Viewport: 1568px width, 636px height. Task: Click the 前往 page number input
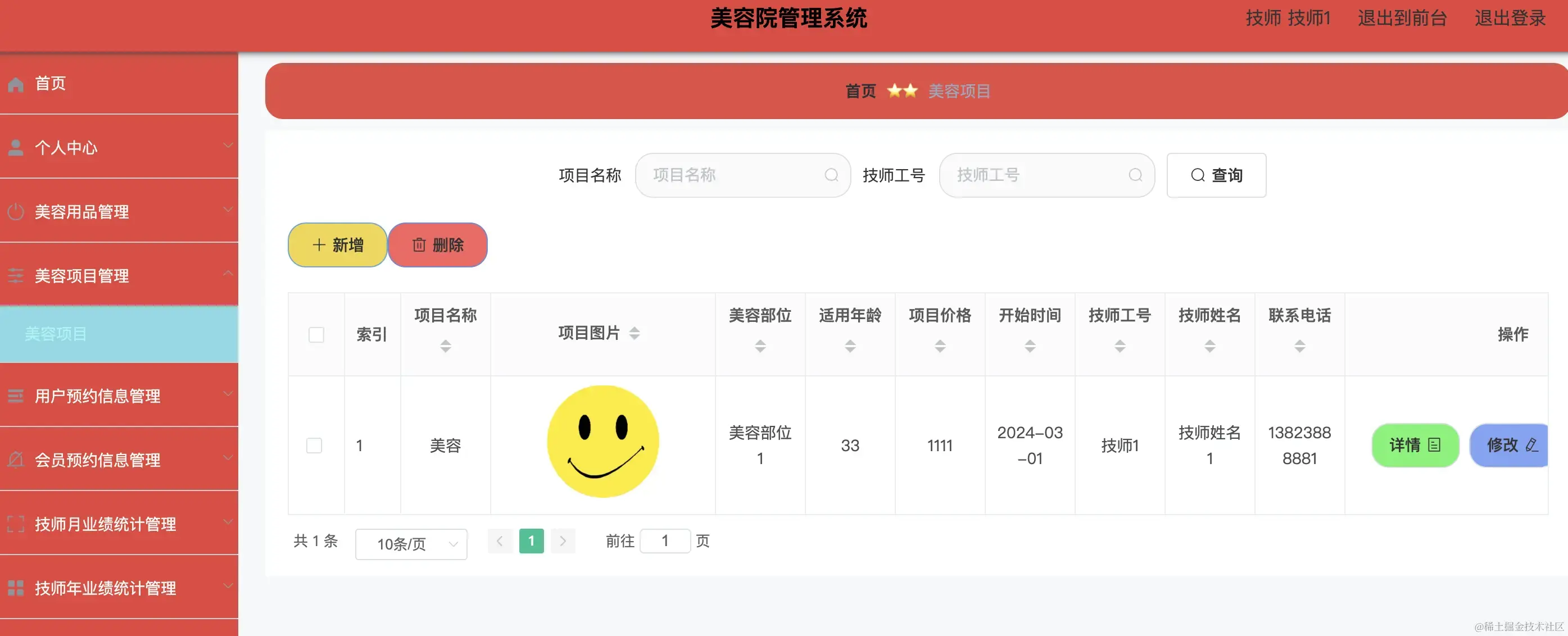tap(665, 540)
